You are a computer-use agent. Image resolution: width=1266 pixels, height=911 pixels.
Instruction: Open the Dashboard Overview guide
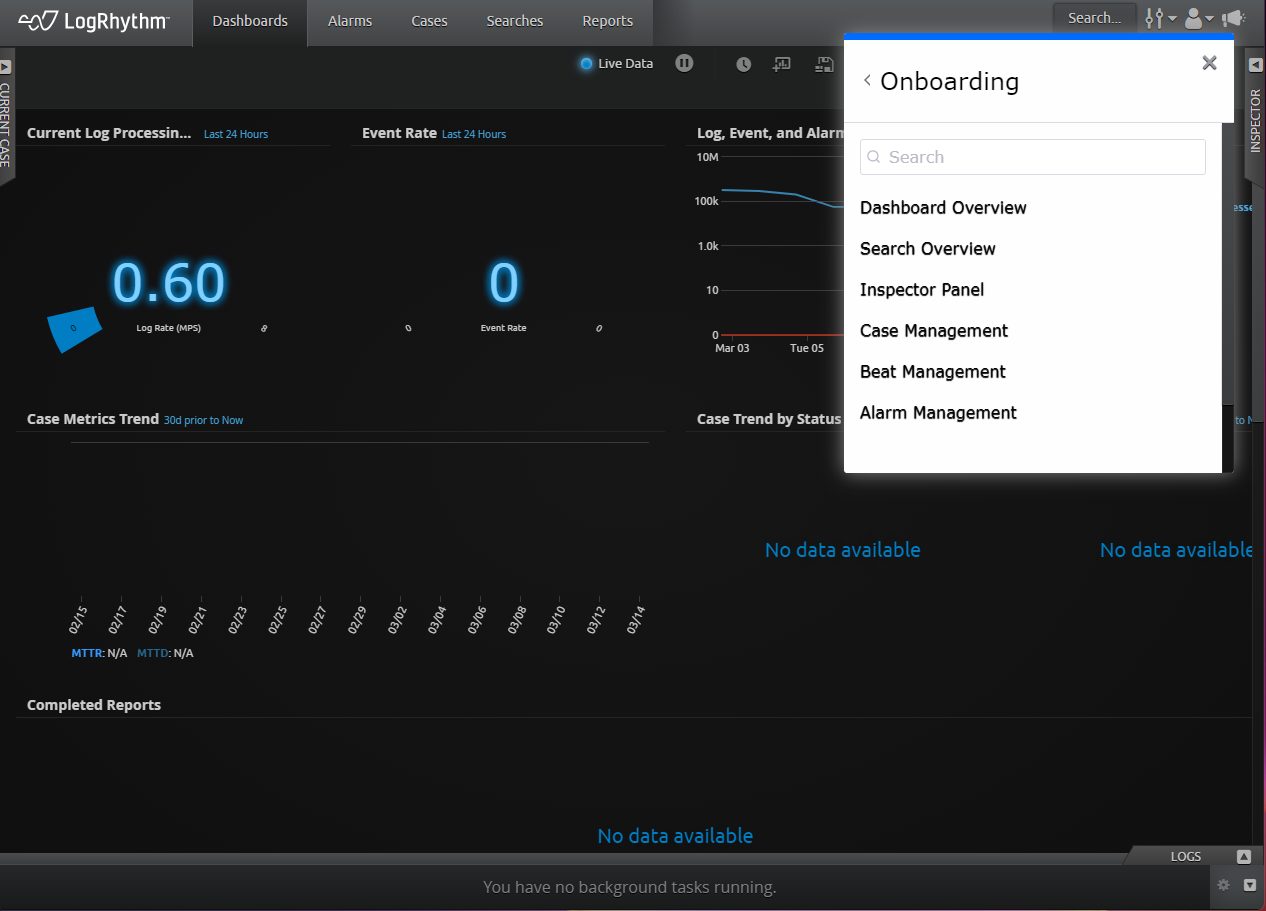coord(943,208)
